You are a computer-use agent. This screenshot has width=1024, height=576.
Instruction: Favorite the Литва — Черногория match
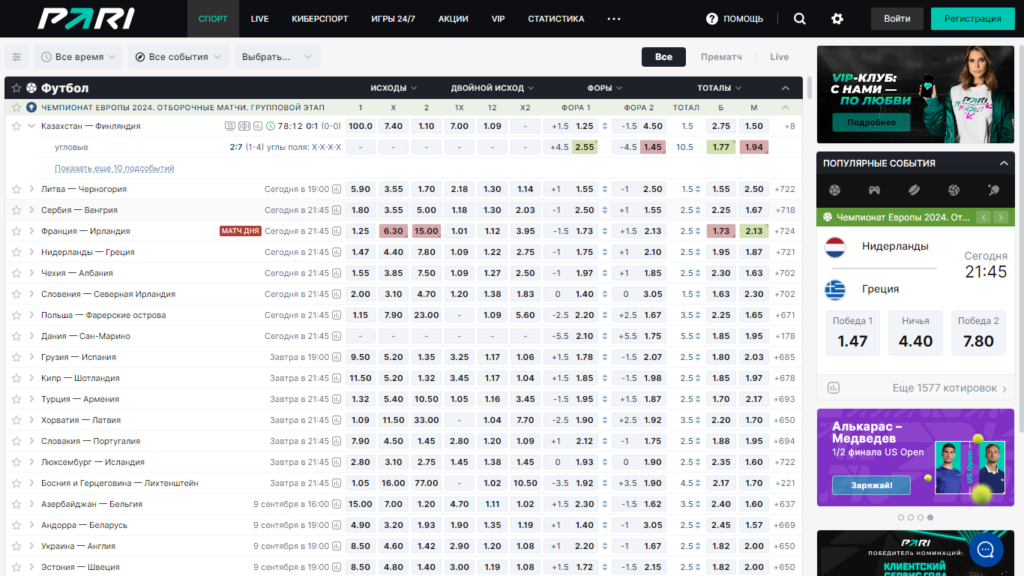coord(16,189)
